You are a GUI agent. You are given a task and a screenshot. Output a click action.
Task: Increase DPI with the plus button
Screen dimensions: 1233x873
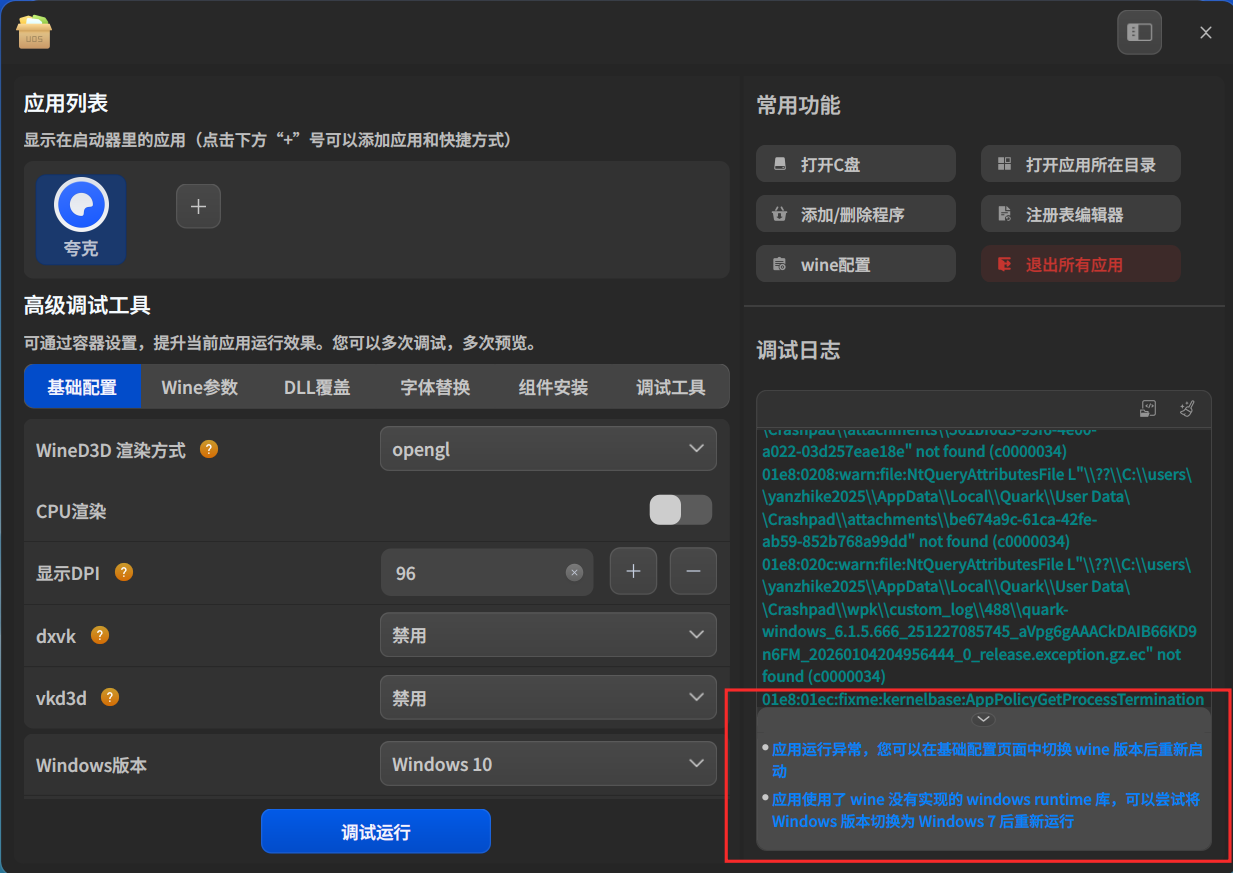pos(633,572)
